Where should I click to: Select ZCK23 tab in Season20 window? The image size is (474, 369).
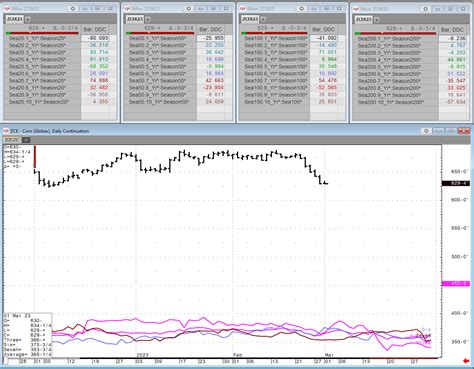15,19
